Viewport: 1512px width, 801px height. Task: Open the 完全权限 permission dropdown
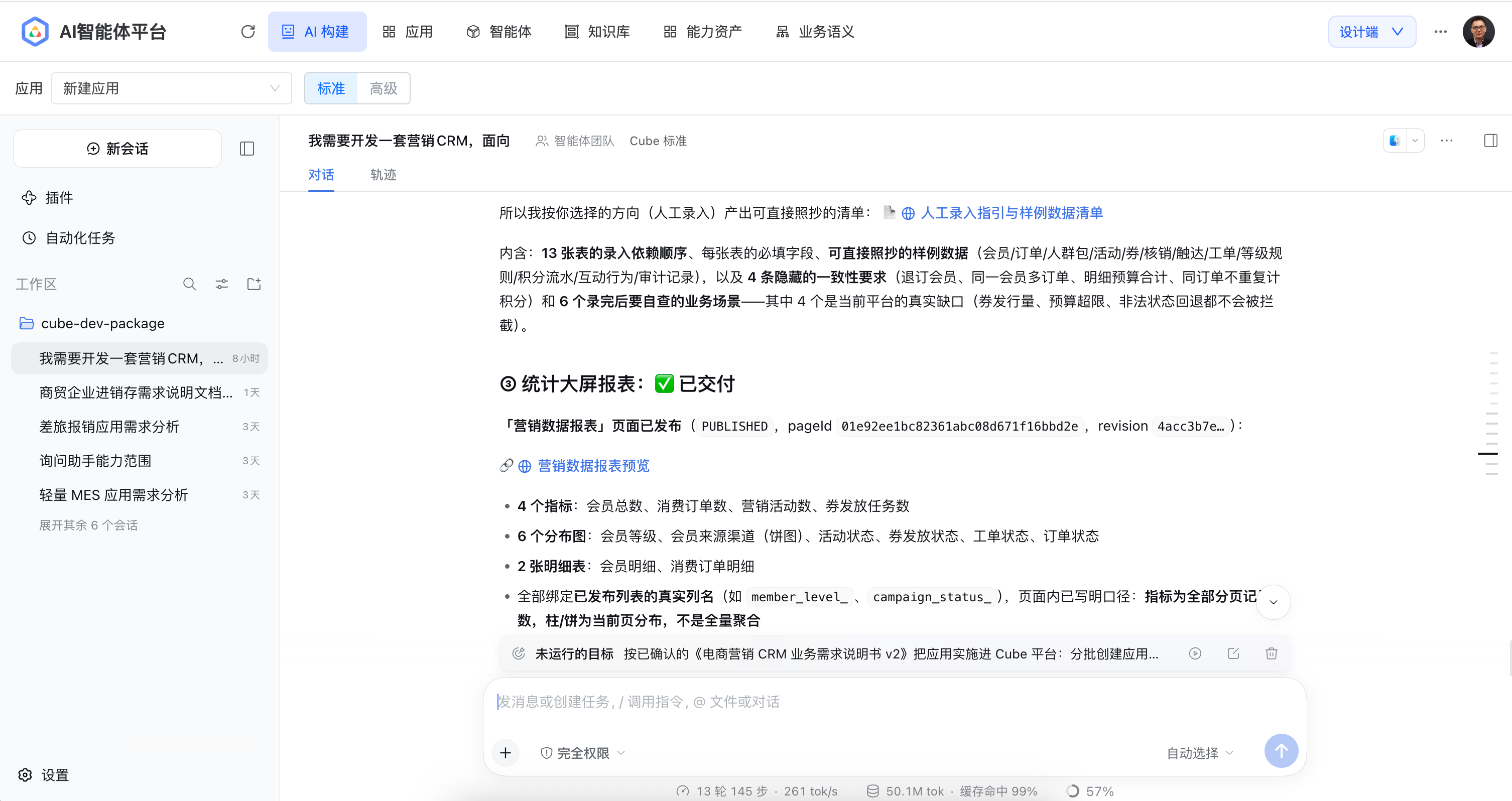583,753
